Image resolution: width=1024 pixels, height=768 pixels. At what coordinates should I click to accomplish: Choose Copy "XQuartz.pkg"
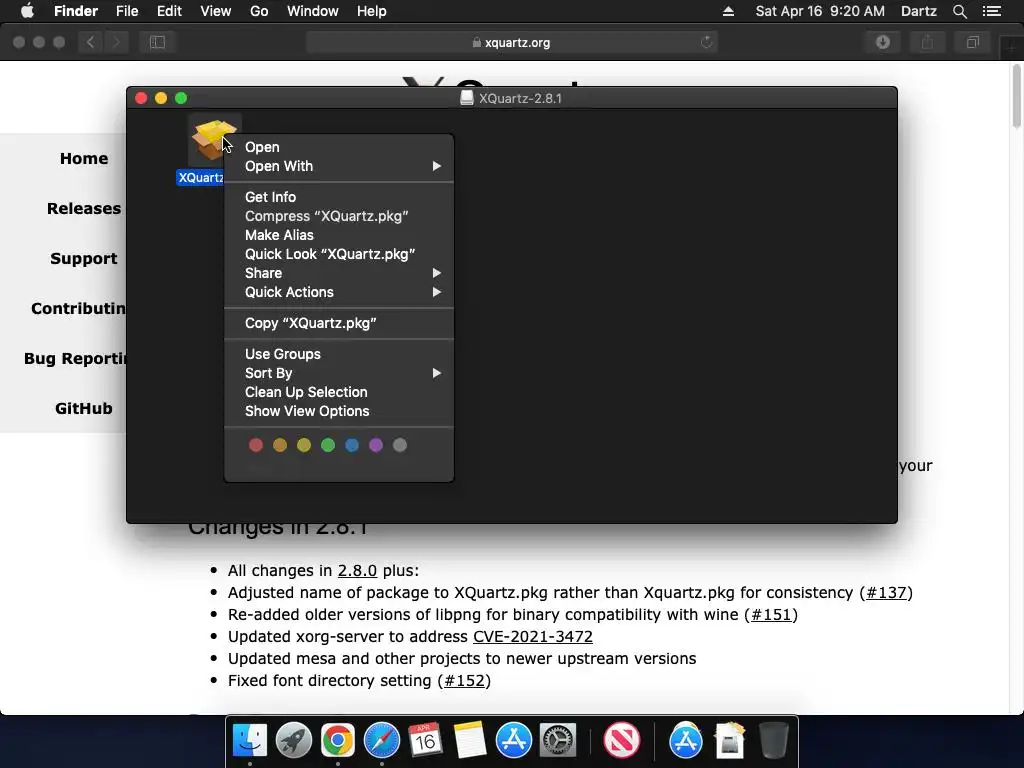339,323
